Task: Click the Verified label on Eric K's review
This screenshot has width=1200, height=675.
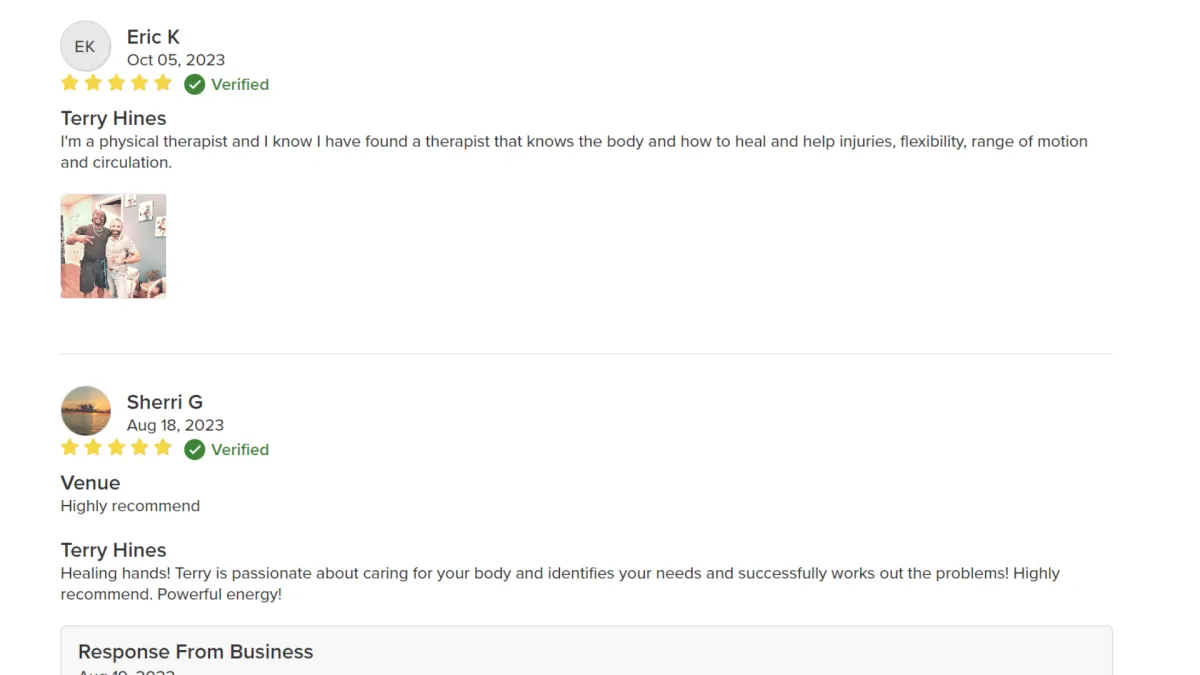Action: click(x=240, y=85)
